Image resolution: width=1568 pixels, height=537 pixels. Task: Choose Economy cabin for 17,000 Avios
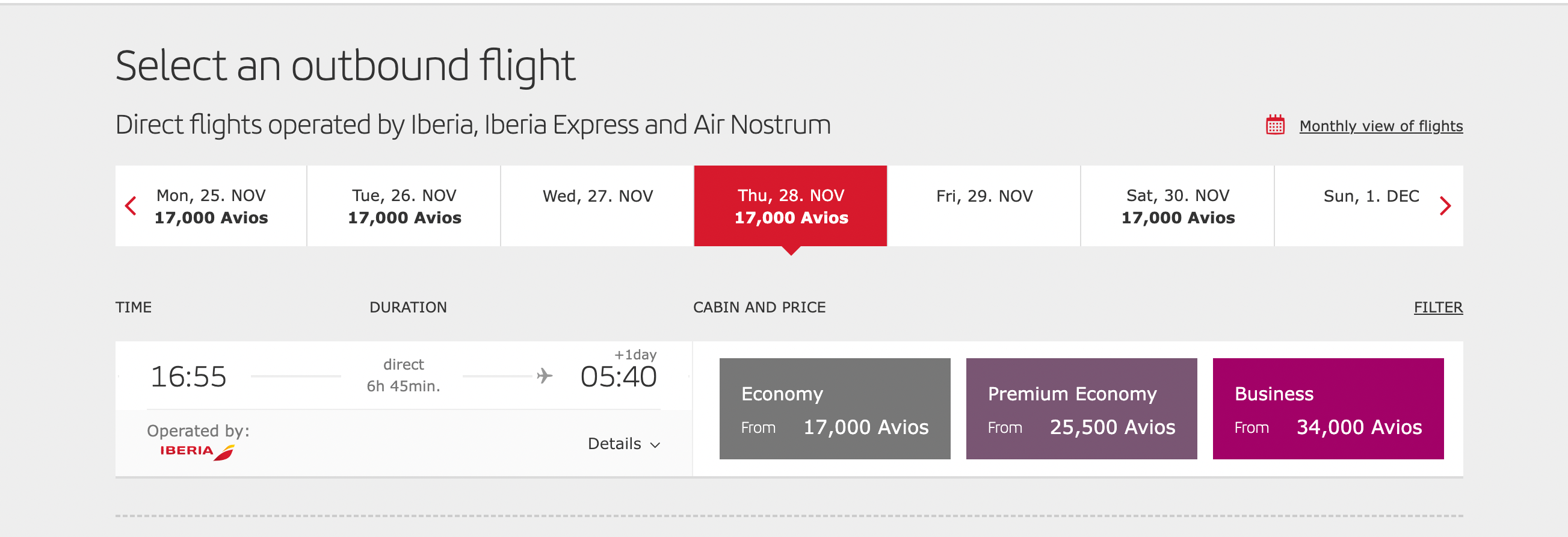[x=835, y=409]
